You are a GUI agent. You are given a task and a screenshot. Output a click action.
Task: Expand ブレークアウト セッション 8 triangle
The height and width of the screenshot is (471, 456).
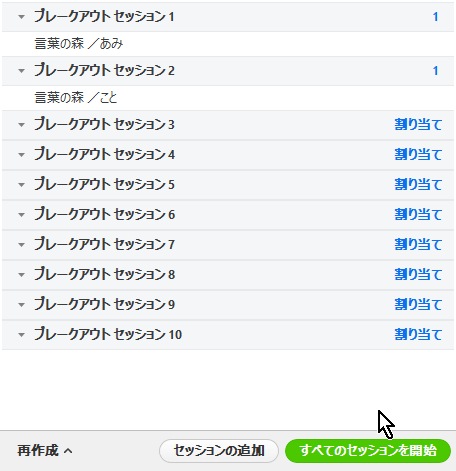[21, 275]
